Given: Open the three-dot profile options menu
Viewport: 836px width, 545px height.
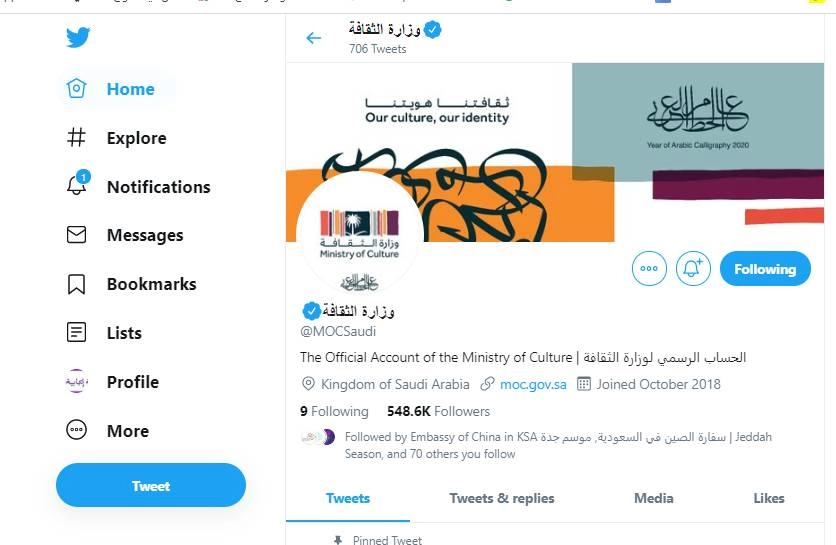Looking at the screenshot, I should (649, 269).
